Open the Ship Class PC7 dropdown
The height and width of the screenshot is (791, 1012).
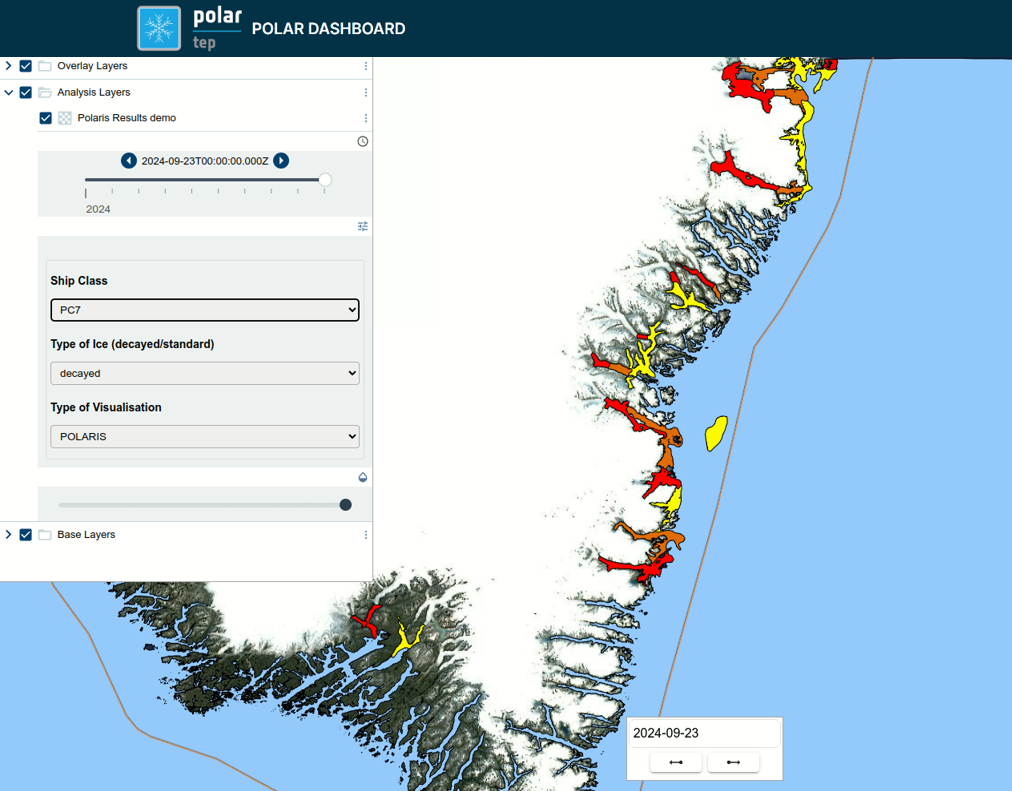click(205, 310)
